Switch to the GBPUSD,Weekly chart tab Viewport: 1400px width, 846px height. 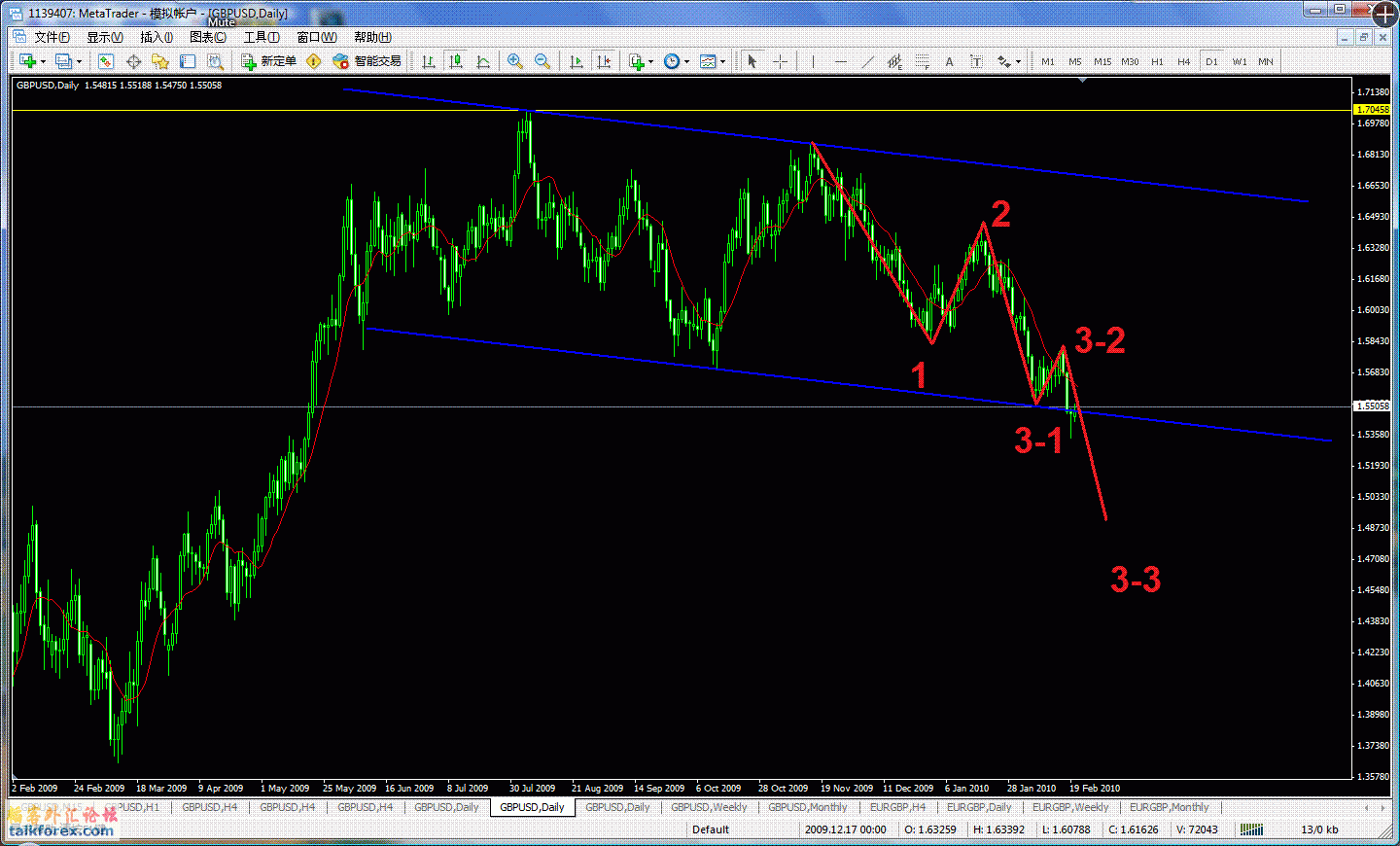[x=709, y=807]
